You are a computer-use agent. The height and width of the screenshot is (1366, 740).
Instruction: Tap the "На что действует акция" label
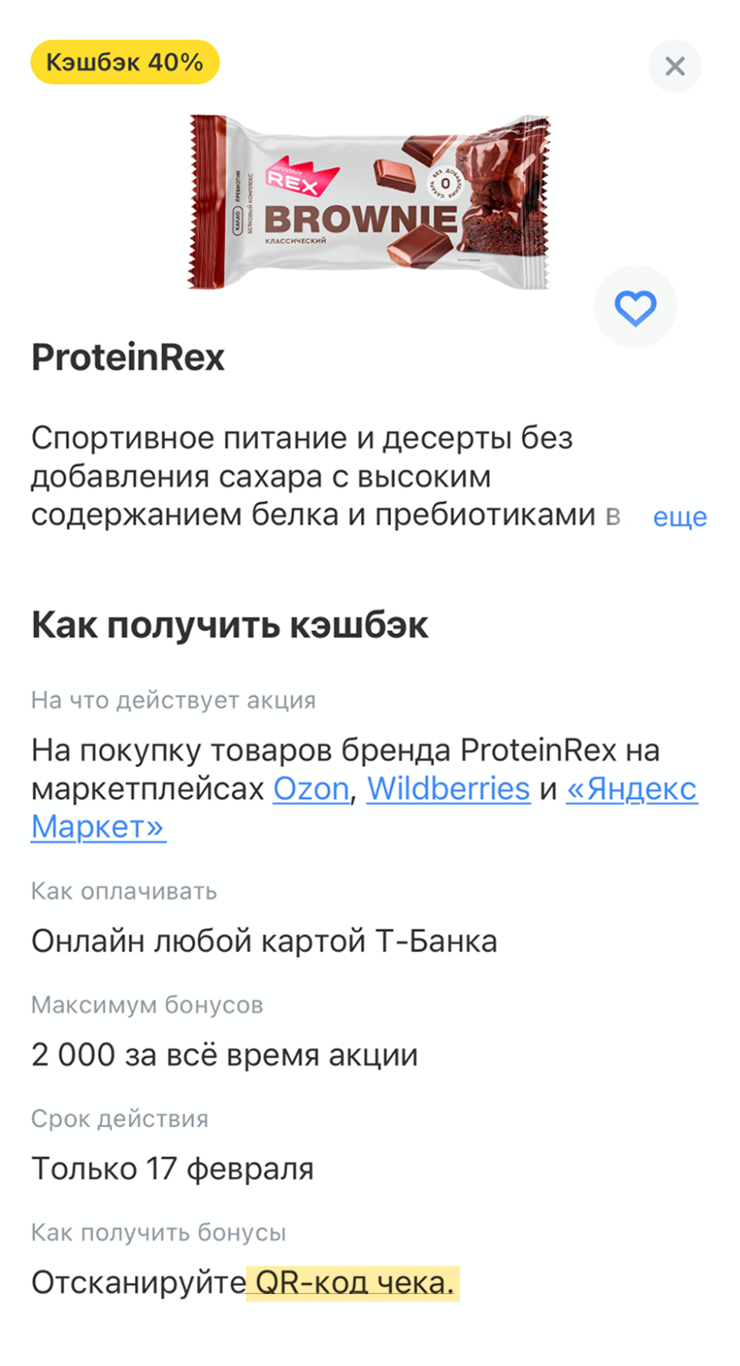point(173,700)
